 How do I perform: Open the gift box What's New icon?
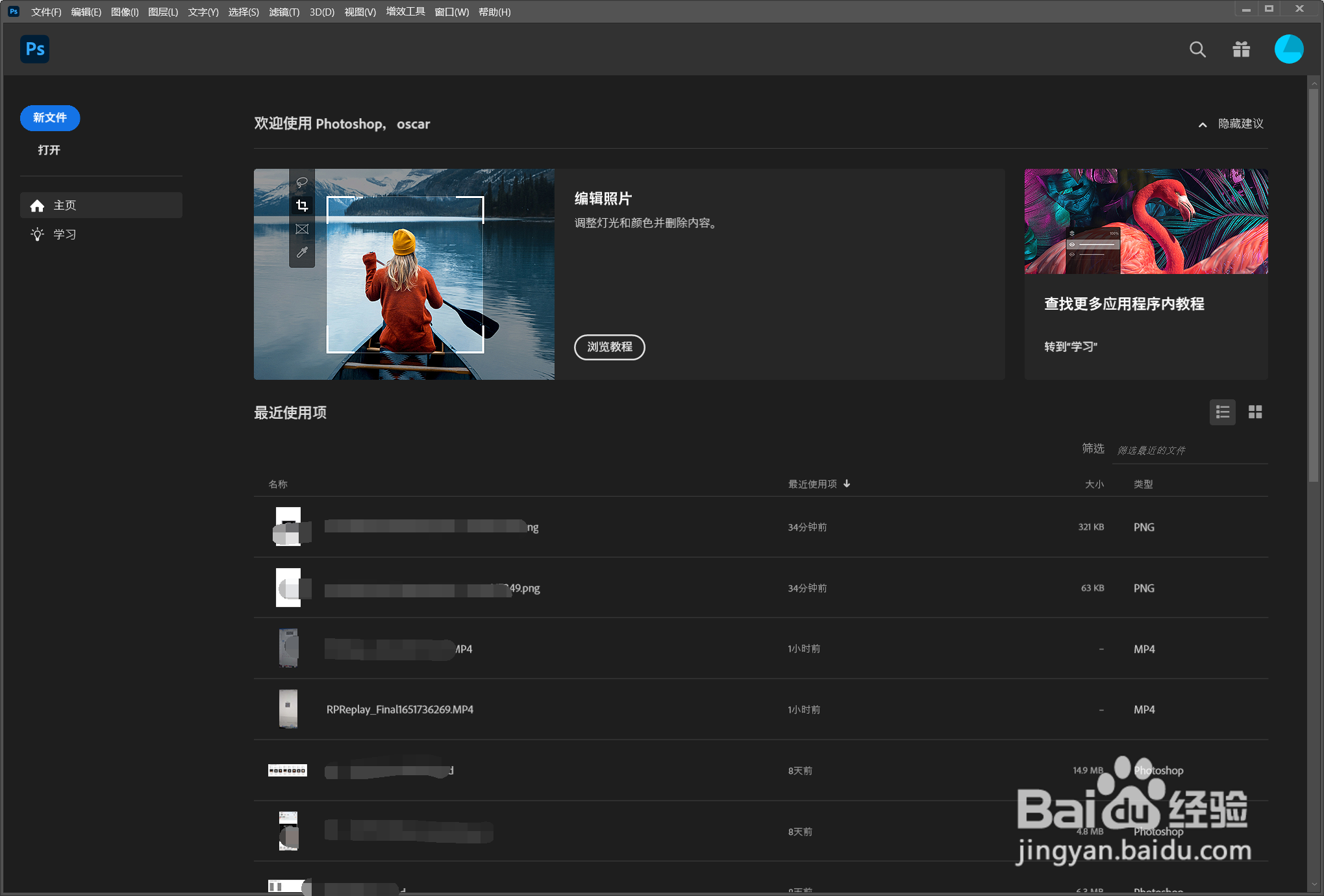[1241, 49]
